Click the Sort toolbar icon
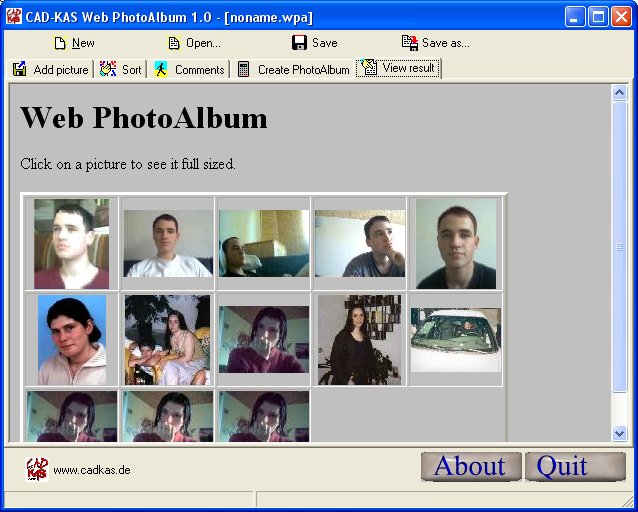The image size is (638, 512). (x=108, y=69)
